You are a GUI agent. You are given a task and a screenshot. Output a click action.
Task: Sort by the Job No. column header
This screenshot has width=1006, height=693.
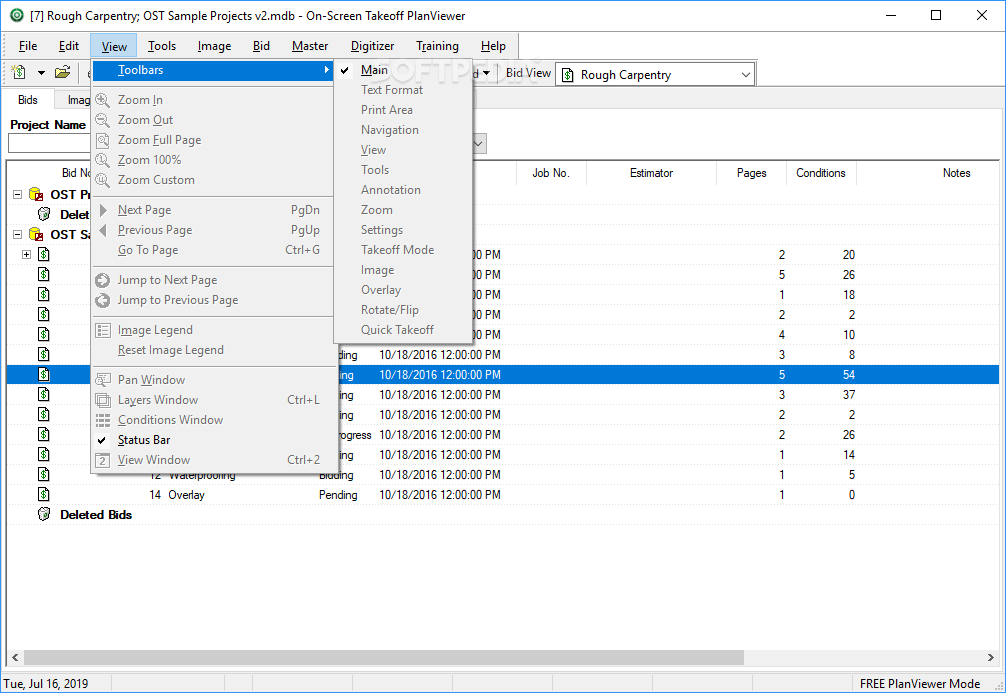pos(550,173)
